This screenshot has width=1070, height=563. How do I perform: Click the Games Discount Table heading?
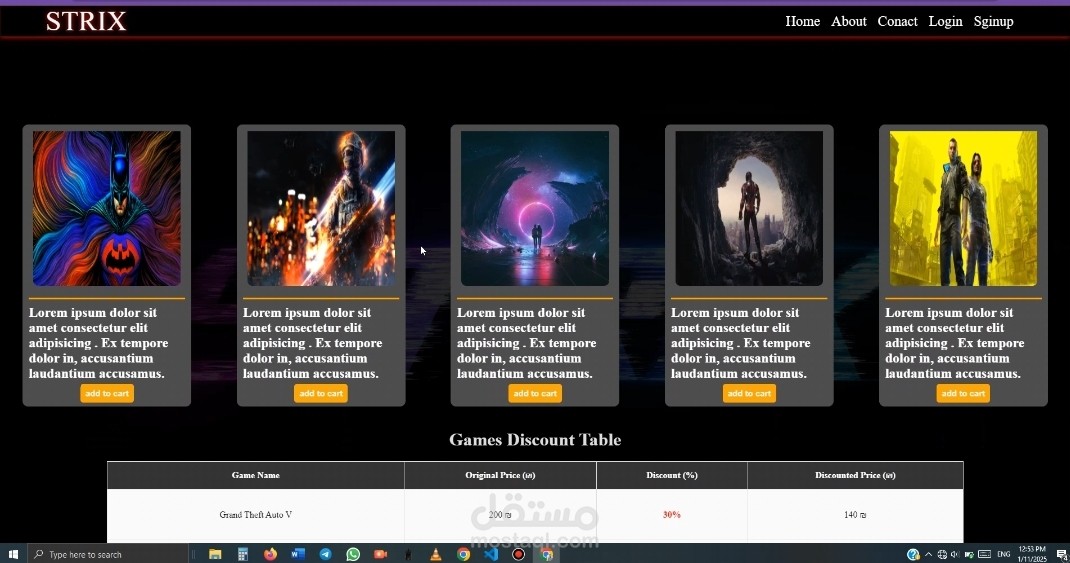coord(535,439)
